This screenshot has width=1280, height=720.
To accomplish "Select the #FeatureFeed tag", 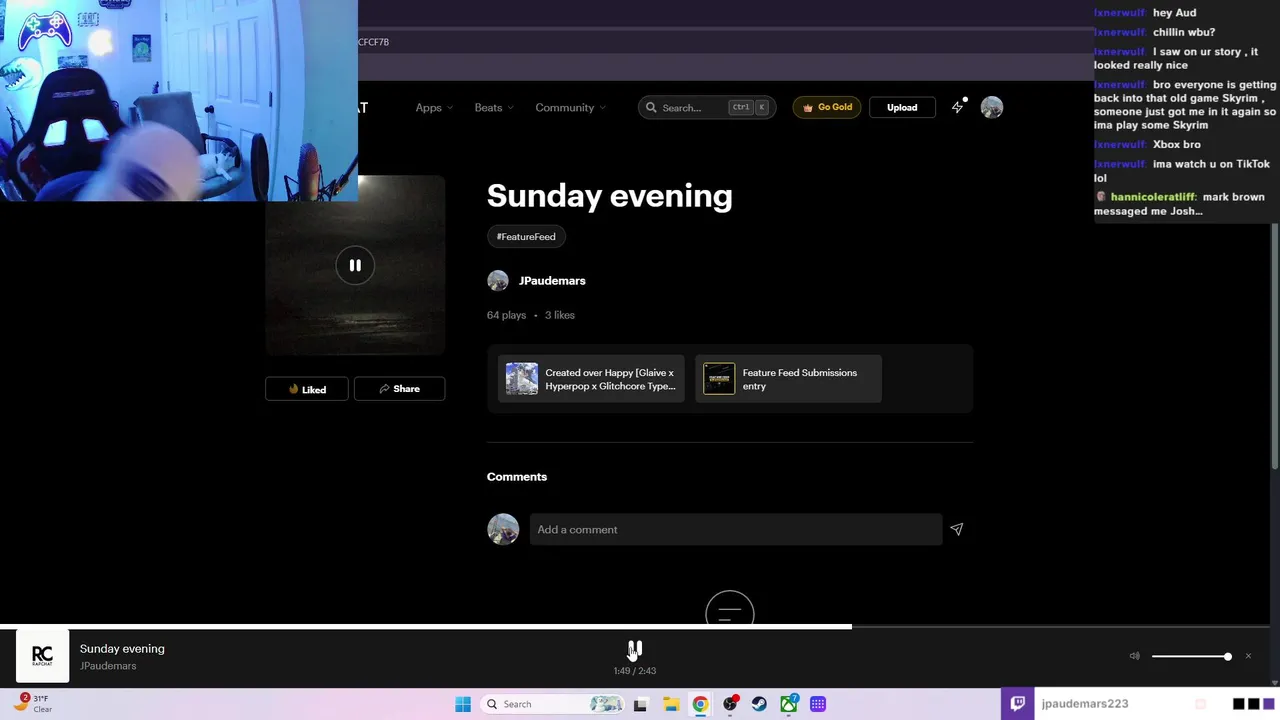I will [526, 237].
